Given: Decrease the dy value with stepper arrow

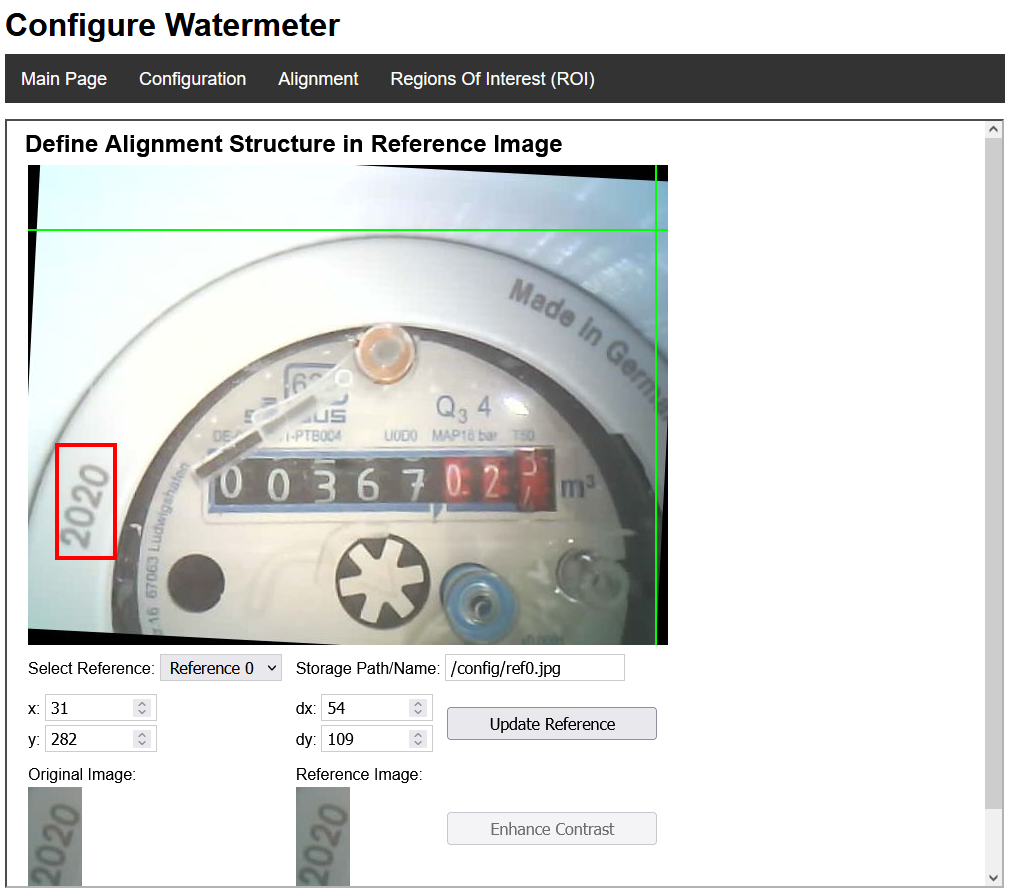Looking at the screenshot, I should click(x=418, y=743).
